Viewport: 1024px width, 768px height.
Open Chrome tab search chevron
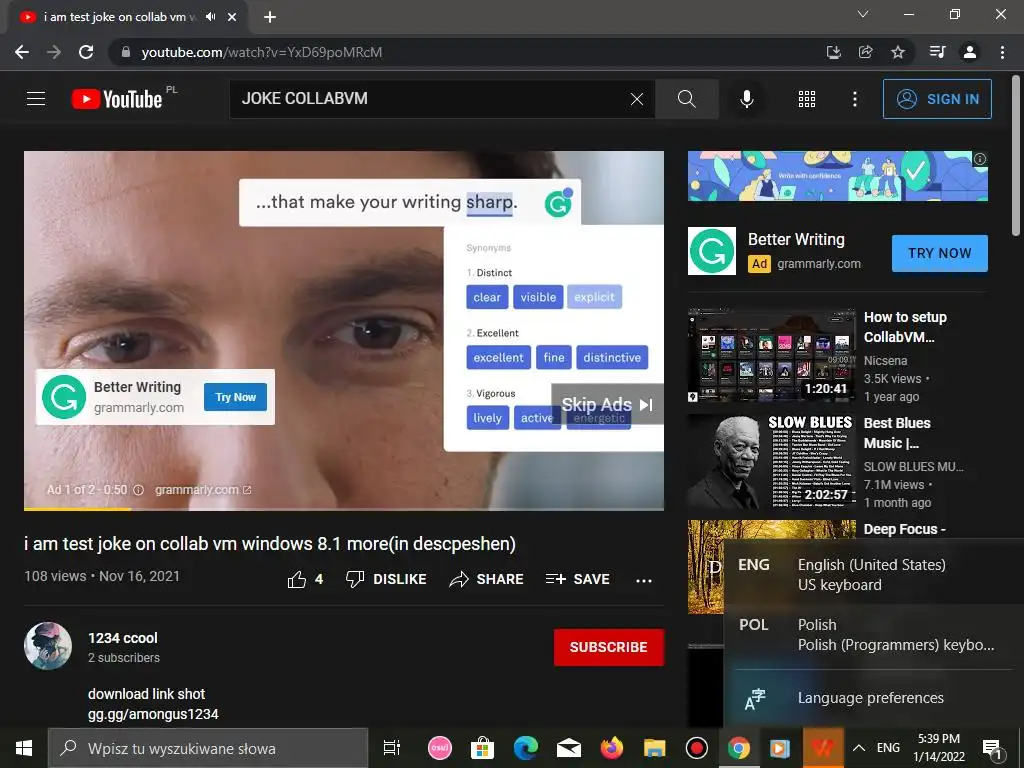point(863,14)
